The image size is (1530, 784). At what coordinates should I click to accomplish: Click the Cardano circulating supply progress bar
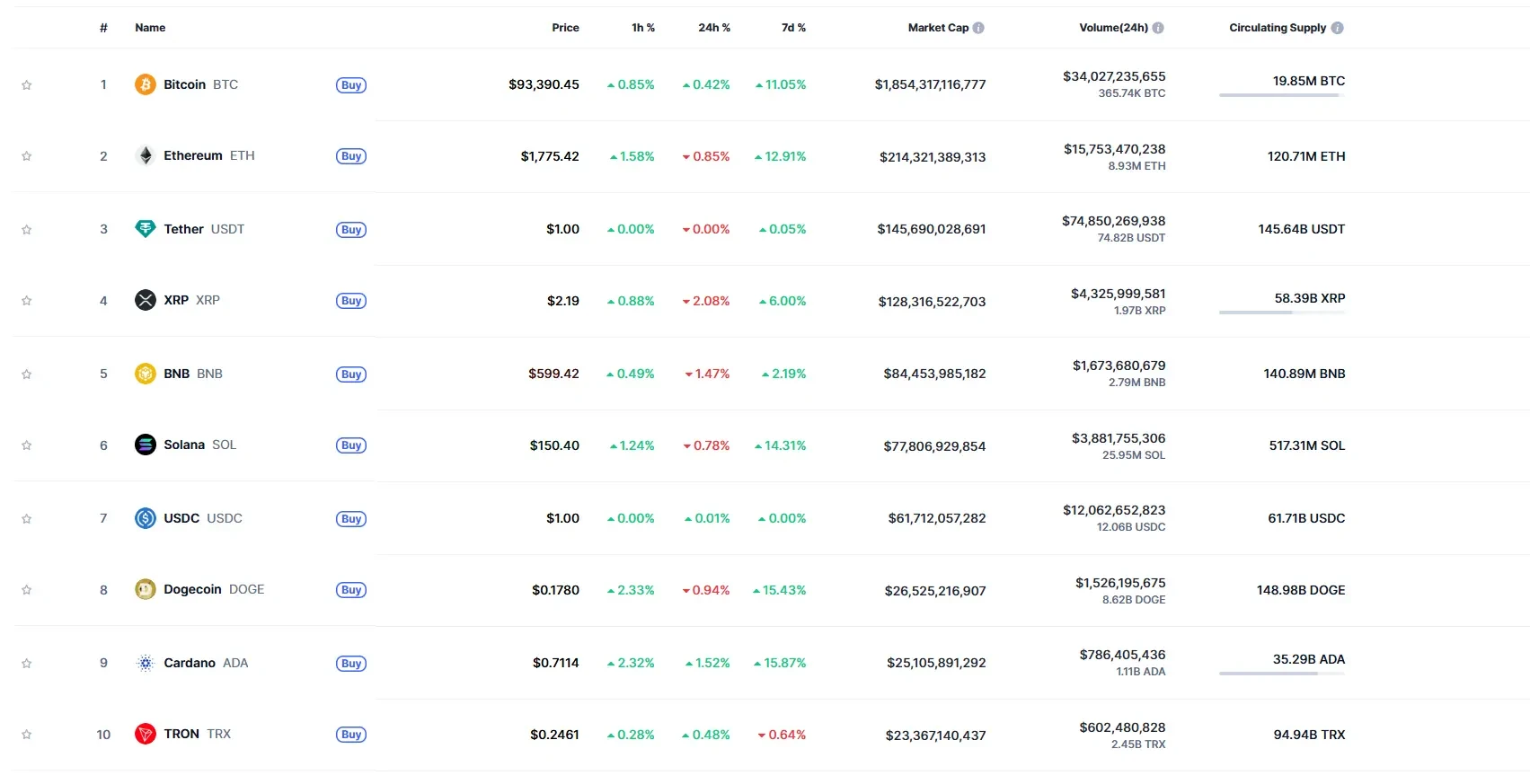(x=1282, y=674)
